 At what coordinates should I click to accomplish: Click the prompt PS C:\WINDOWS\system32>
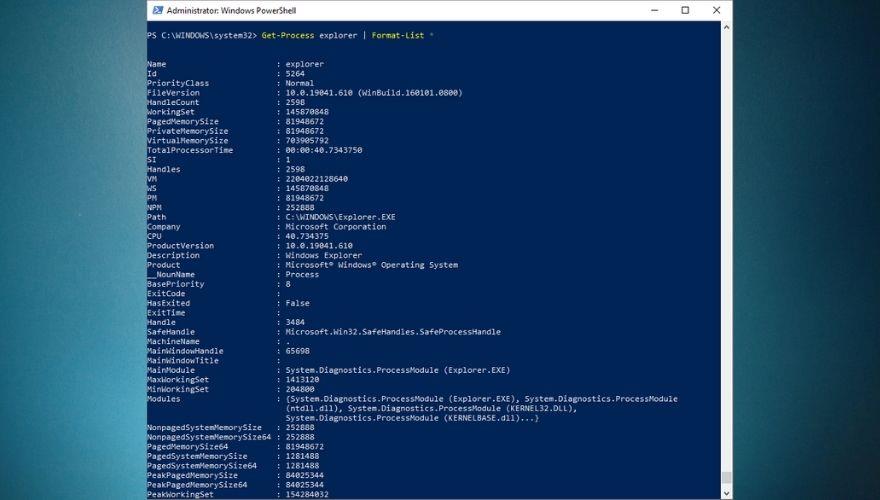tap(202, 35)
